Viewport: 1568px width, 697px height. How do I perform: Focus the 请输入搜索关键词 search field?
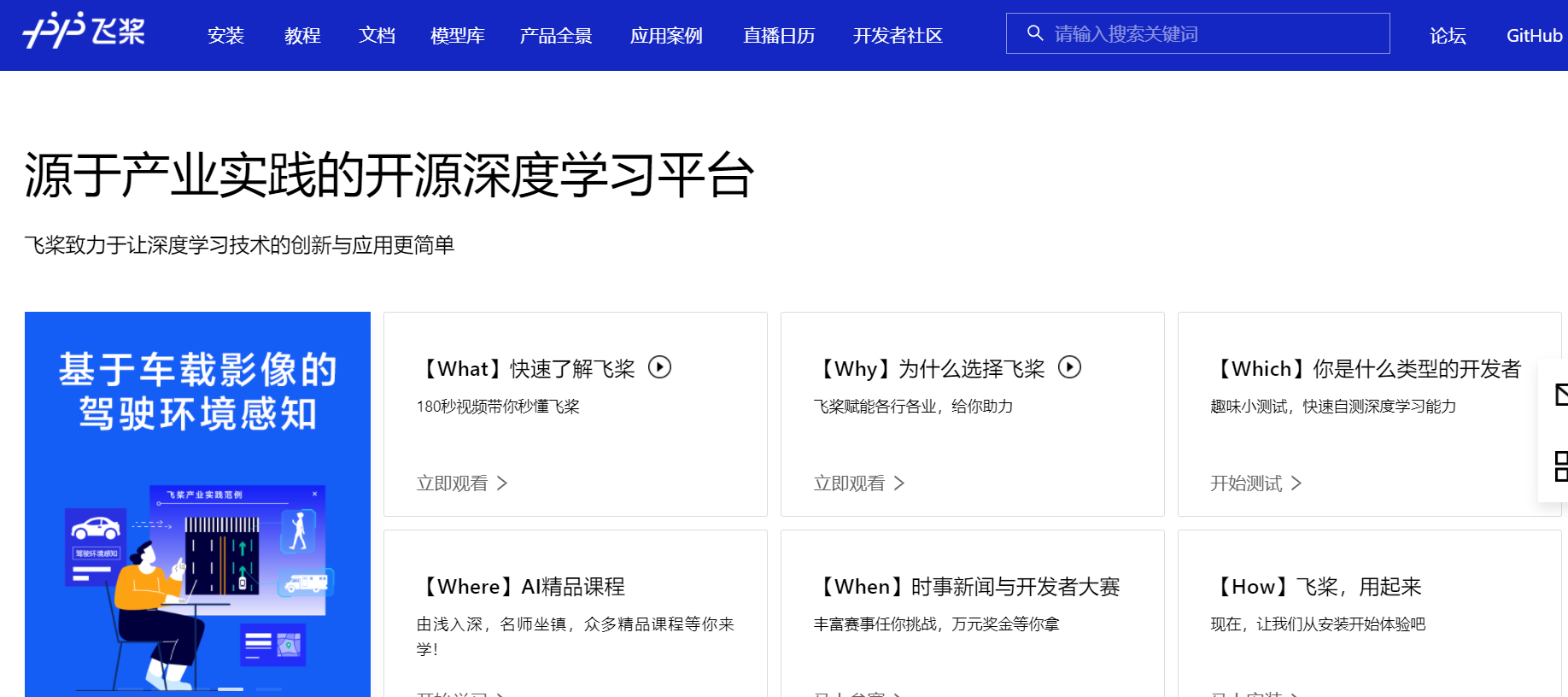[x=1197, y=33]
